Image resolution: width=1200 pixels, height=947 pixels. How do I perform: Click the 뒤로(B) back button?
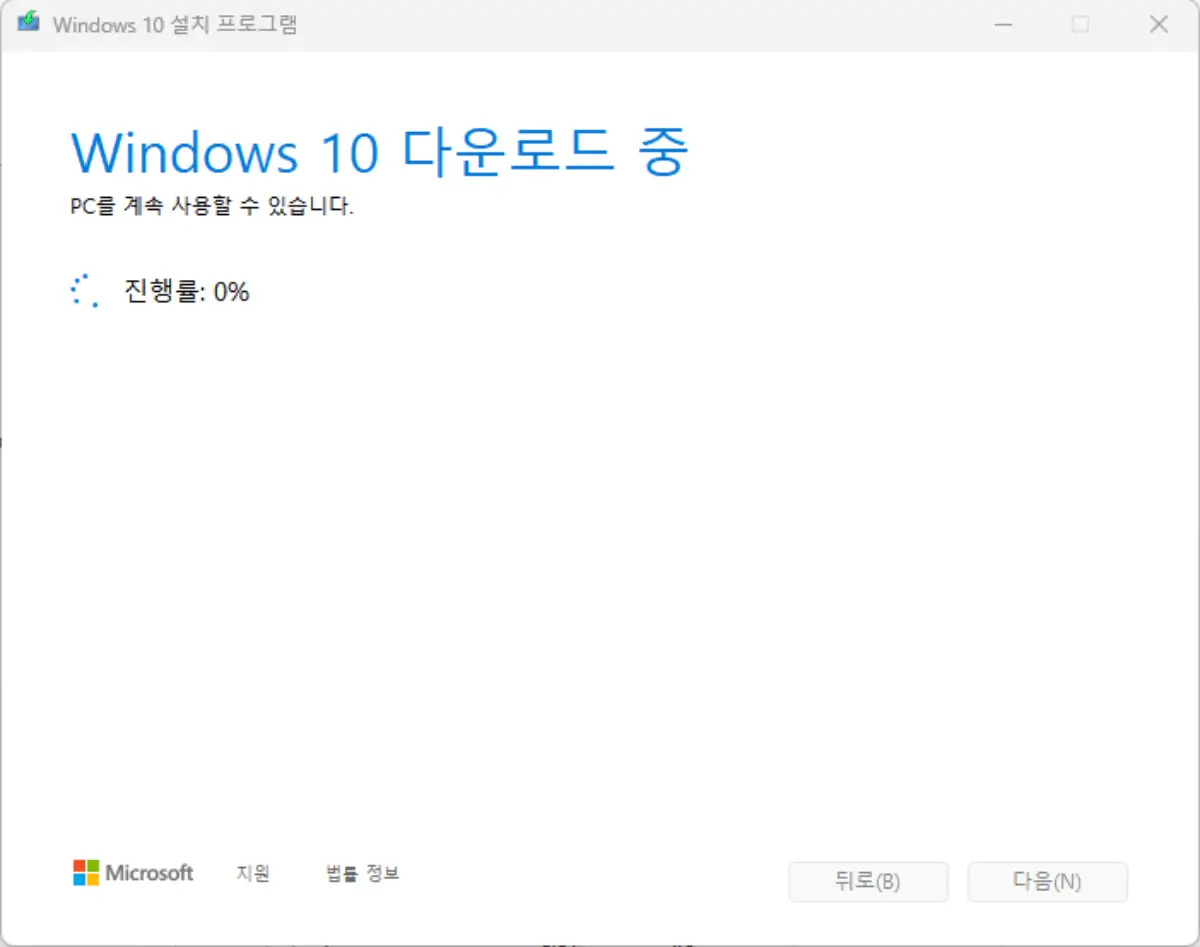coord(868,882)
